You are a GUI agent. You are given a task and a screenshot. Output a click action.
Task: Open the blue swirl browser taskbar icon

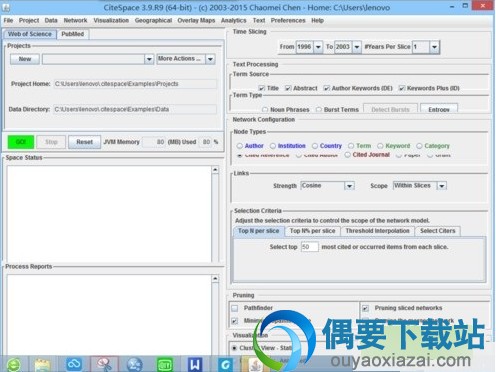pos(226,365)
